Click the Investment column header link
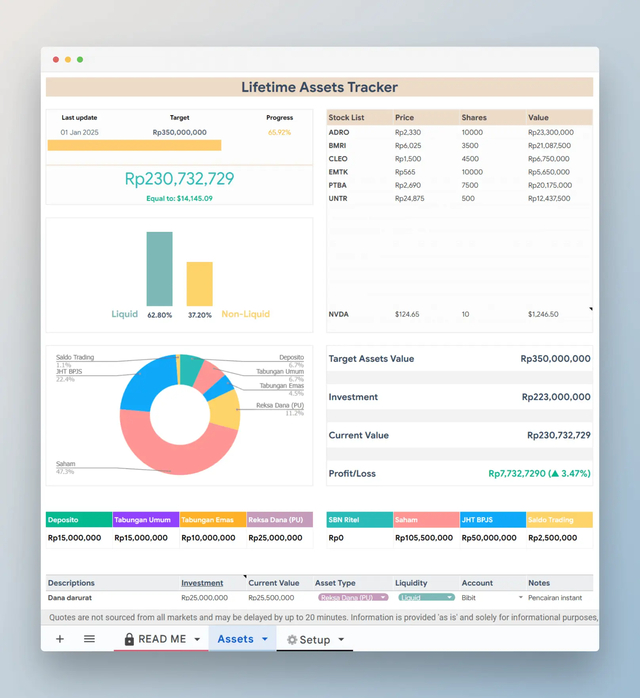640x698 pixels. (202, 583)
